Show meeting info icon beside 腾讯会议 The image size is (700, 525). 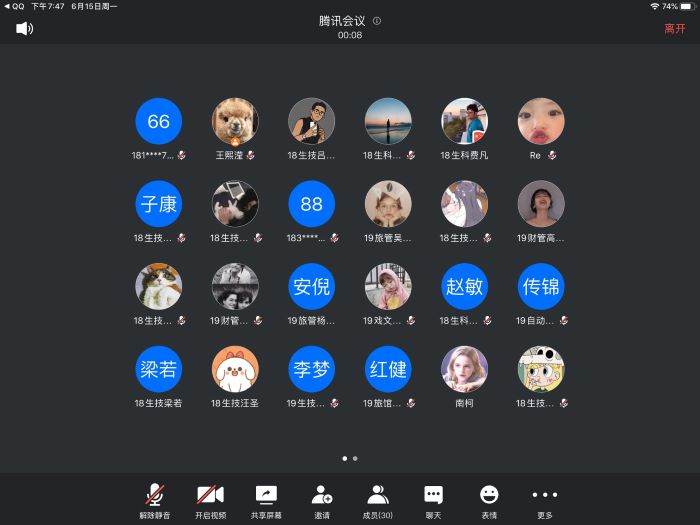[x=377, y=21]
